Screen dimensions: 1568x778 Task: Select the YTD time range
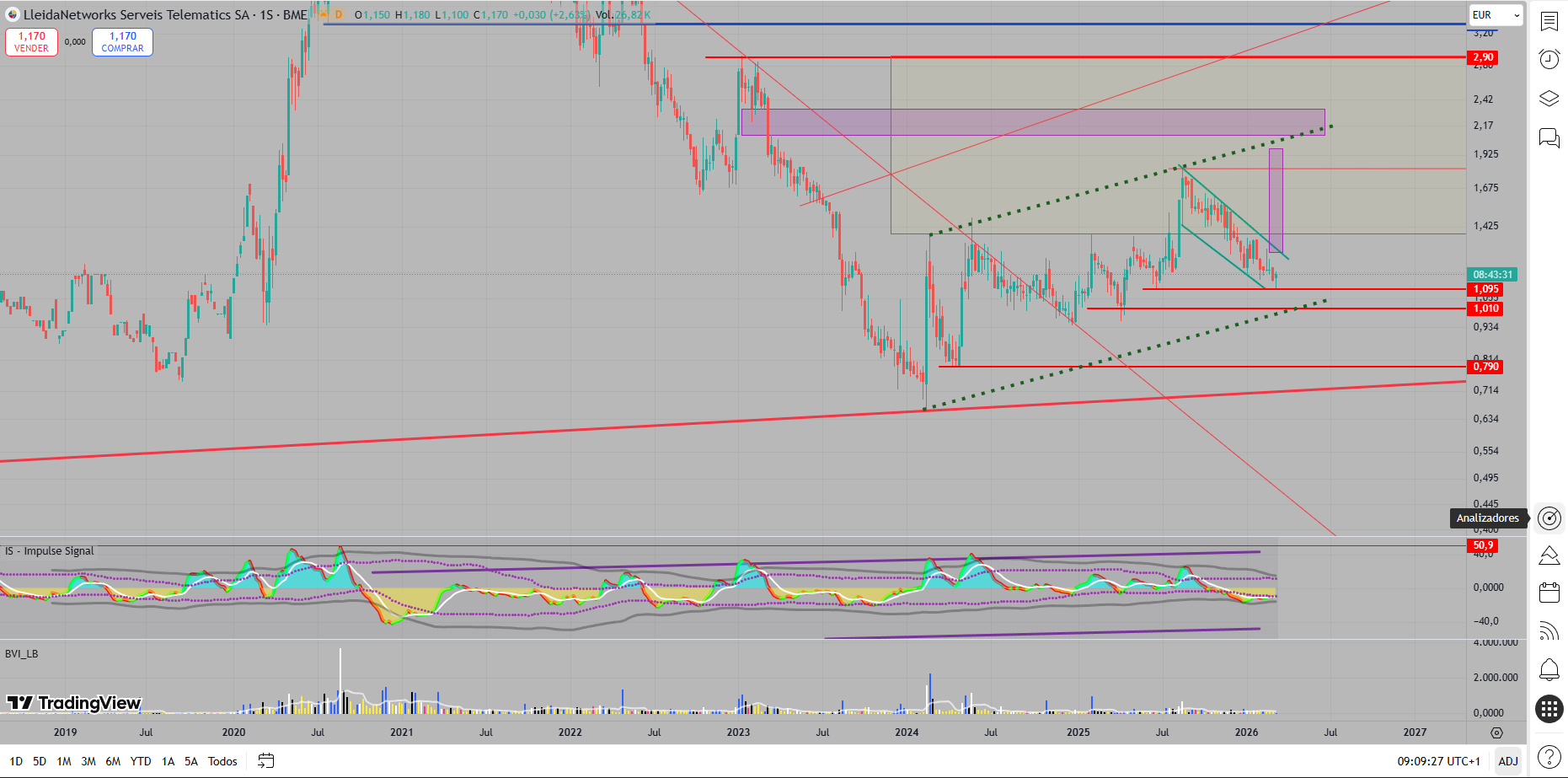(141, 761)
